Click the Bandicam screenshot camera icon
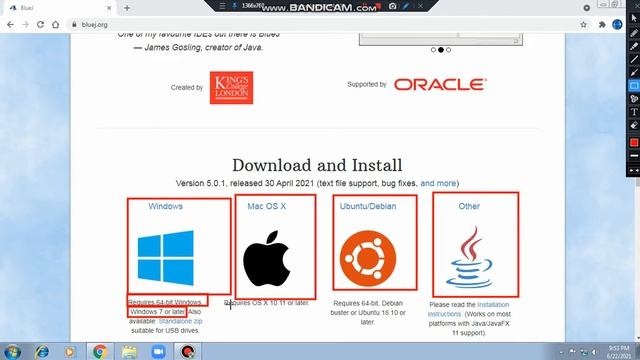640x360 pixels. [392, 6]
